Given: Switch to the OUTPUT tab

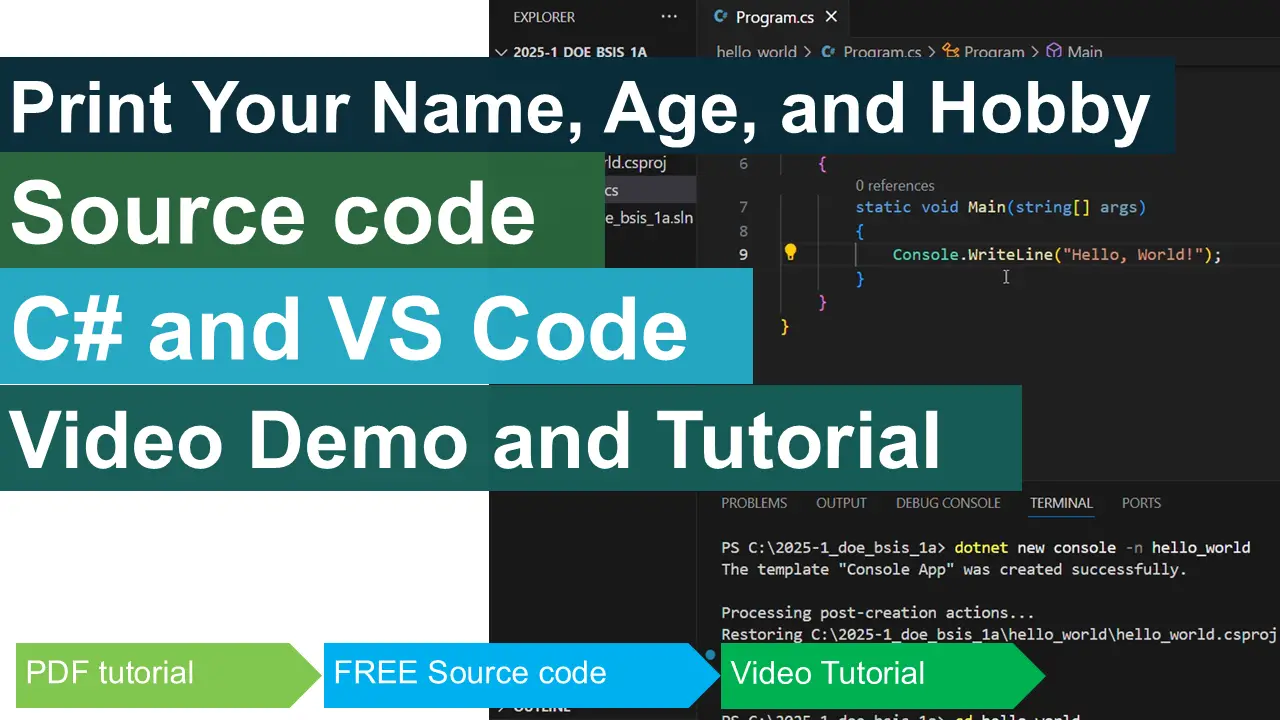Looking at the screenshot, I should tap(841, 503).
